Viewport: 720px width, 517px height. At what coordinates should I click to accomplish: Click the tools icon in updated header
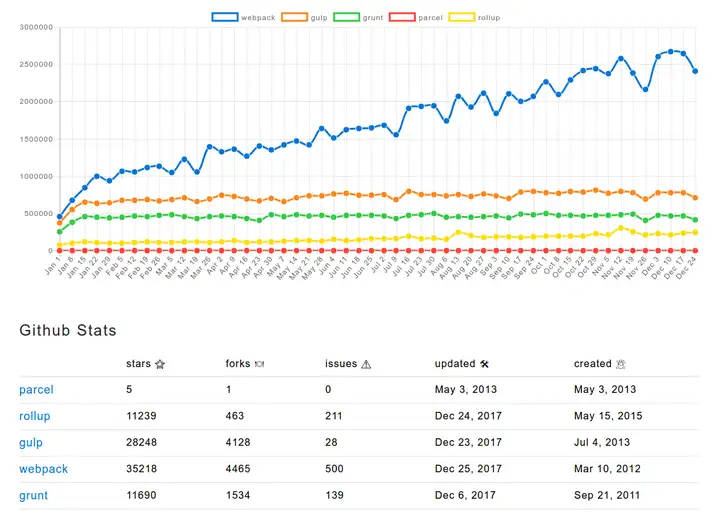point(484,365)
